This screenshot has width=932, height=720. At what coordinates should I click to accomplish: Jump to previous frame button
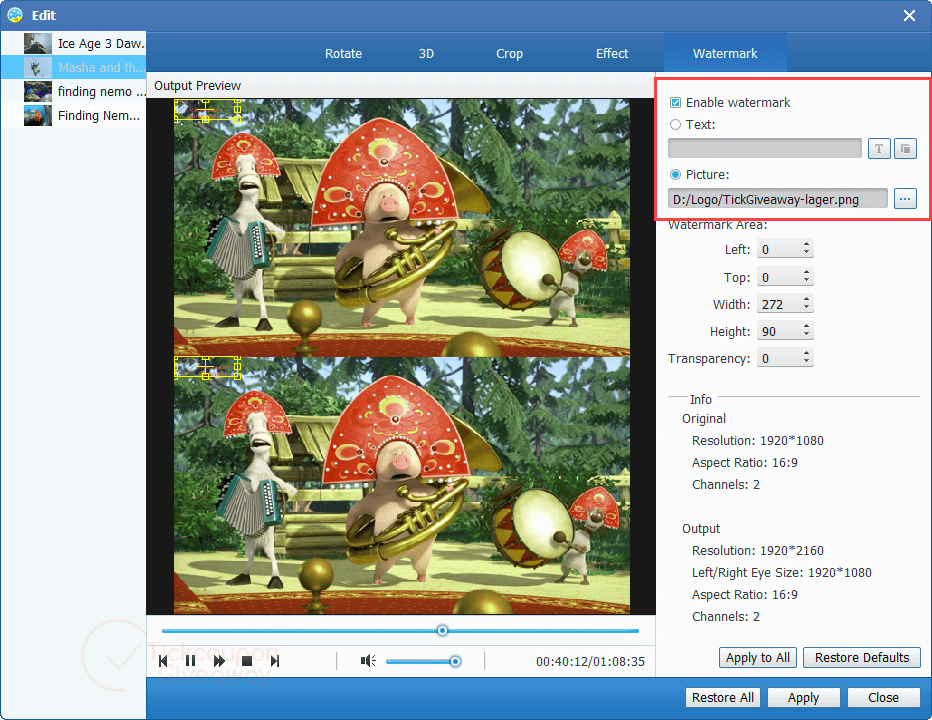pyautogui.click(x=163, y=661)
